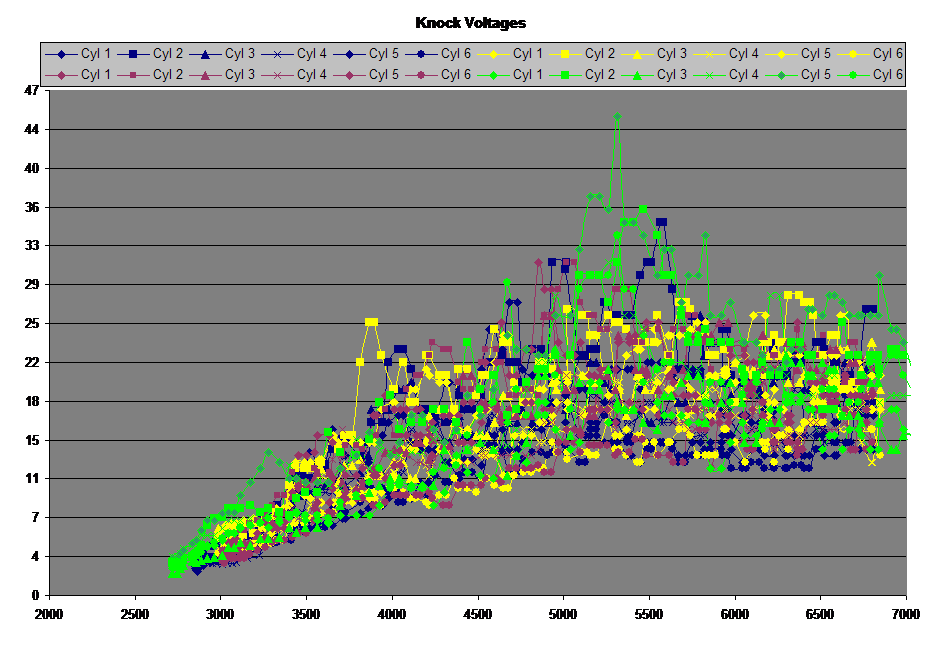Select the maroon Cyl 3 triangle legend marker

tap(206, 75)
